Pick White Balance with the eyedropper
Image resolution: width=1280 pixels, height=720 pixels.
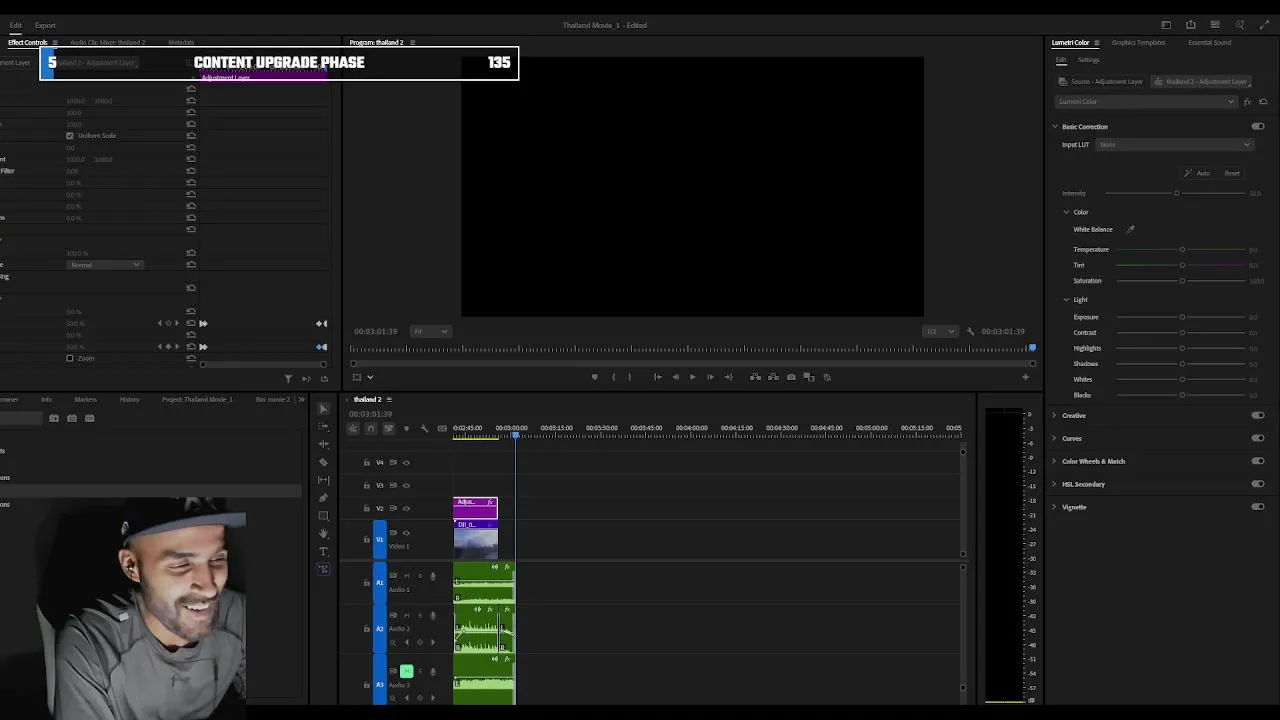[x=1131, y=229]
